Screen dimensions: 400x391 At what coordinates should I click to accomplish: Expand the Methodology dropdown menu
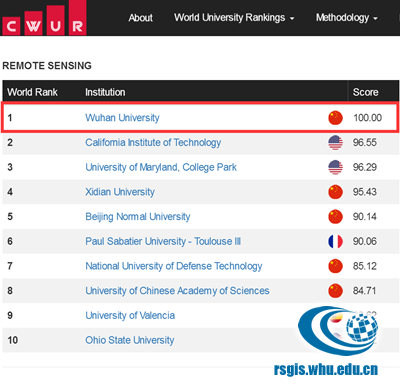pyautogui.click(x=347, y=18)
